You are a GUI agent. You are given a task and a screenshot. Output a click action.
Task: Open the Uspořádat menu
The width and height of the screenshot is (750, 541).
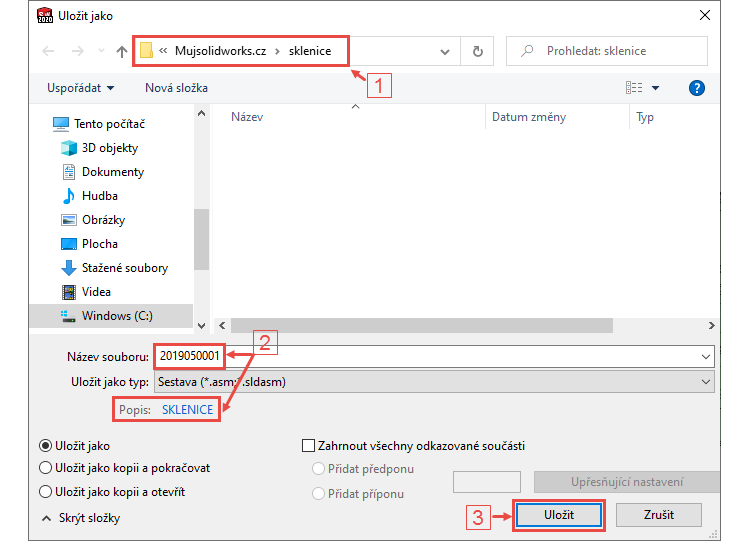click(80, 88)
